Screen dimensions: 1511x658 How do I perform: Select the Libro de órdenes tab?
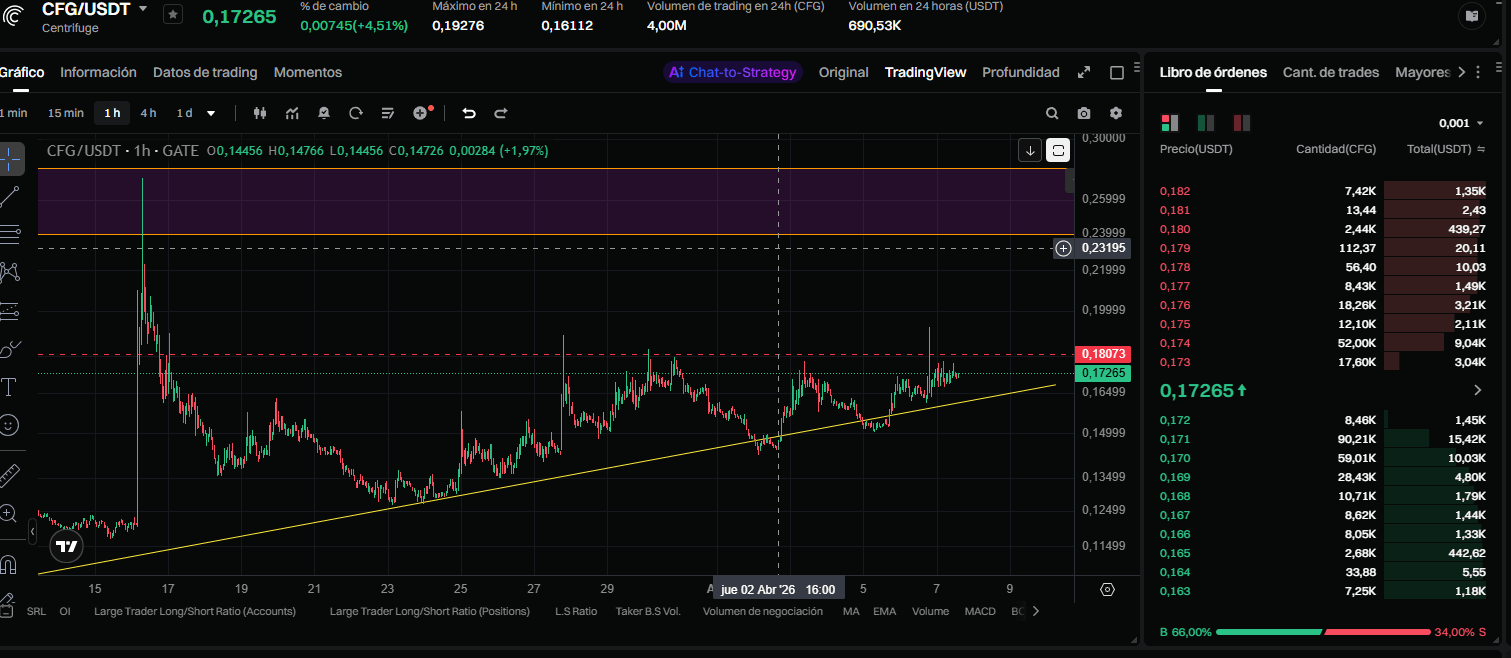point(1213,72)
